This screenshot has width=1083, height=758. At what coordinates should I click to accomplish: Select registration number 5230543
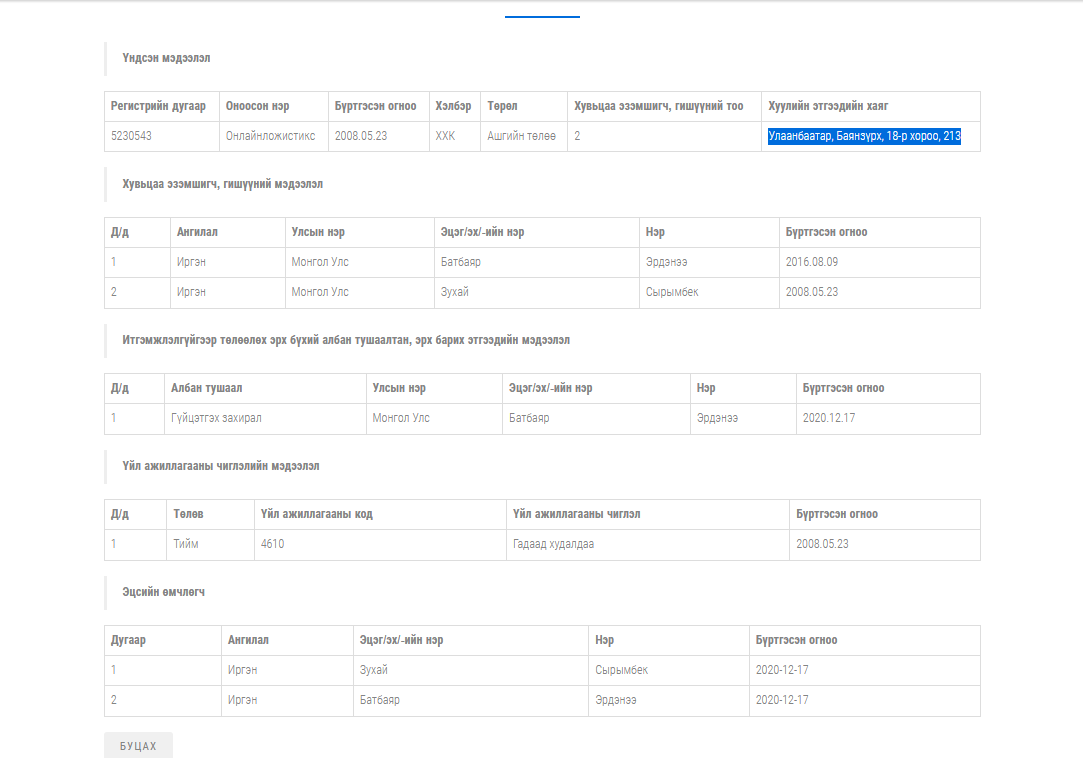(x=132, y=136)
